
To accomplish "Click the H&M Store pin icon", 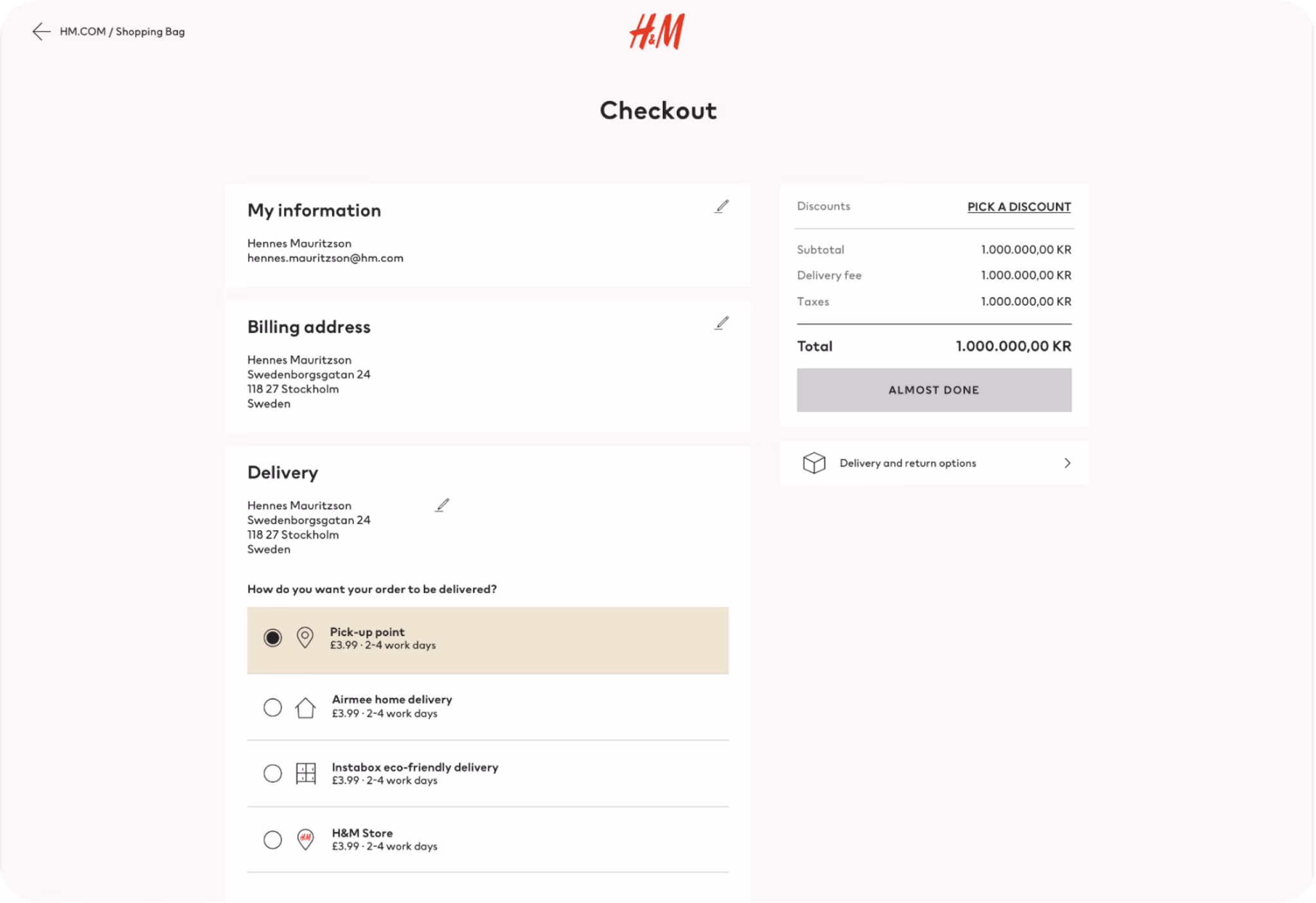I will click(306, 839).
